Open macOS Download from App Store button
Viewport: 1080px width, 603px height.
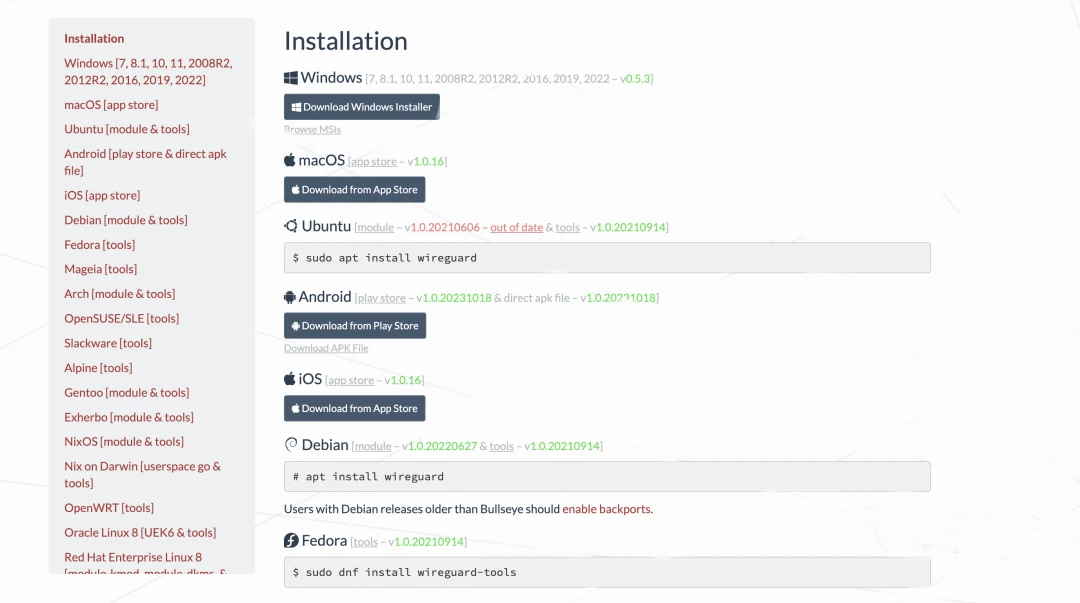354,190
